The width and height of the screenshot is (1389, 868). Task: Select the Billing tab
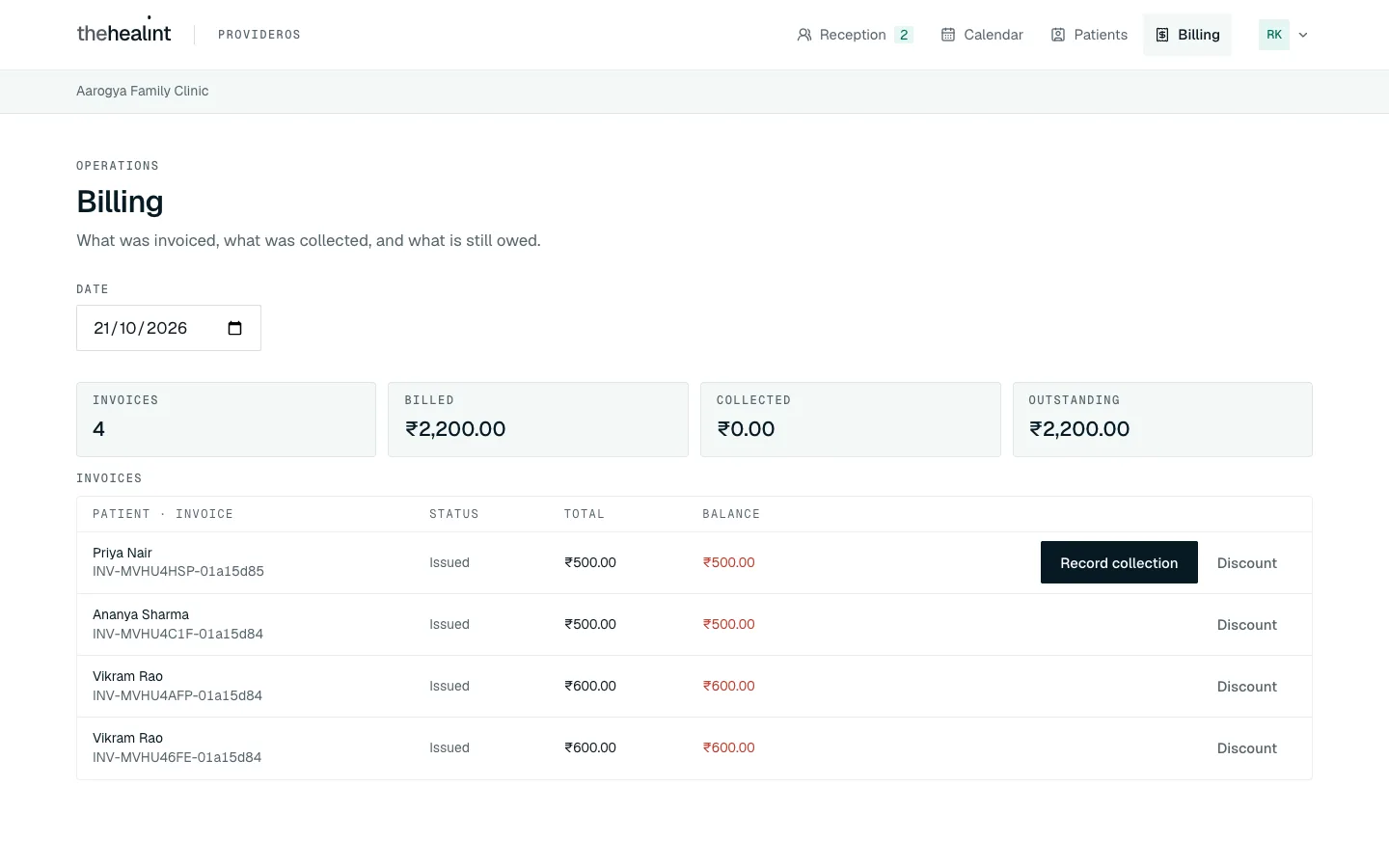coord(1187,35)
